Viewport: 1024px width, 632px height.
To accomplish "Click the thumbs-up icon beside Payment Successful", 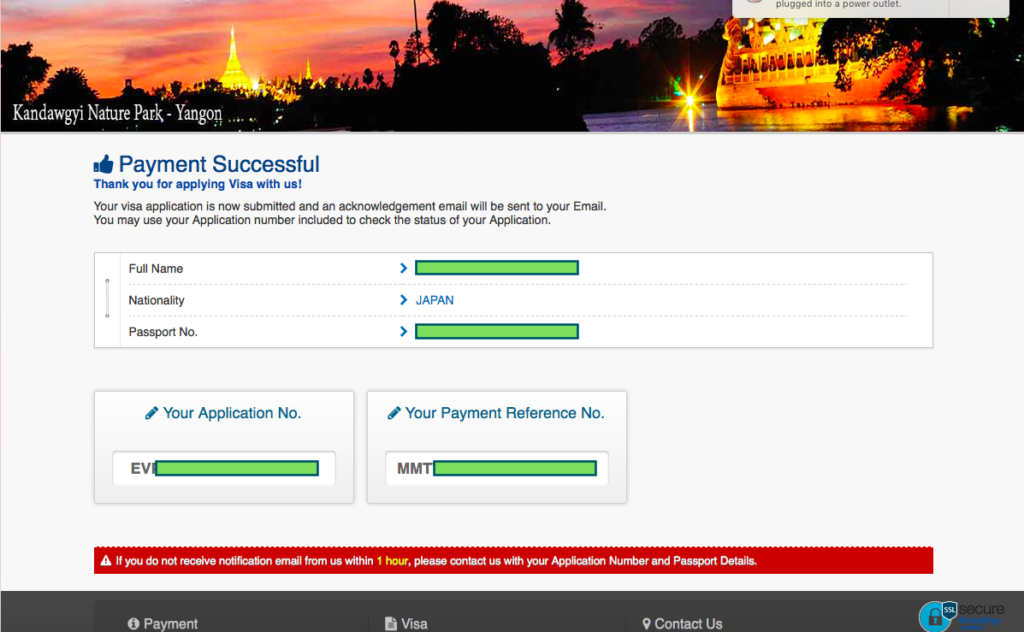I will (x=103, y=165).
